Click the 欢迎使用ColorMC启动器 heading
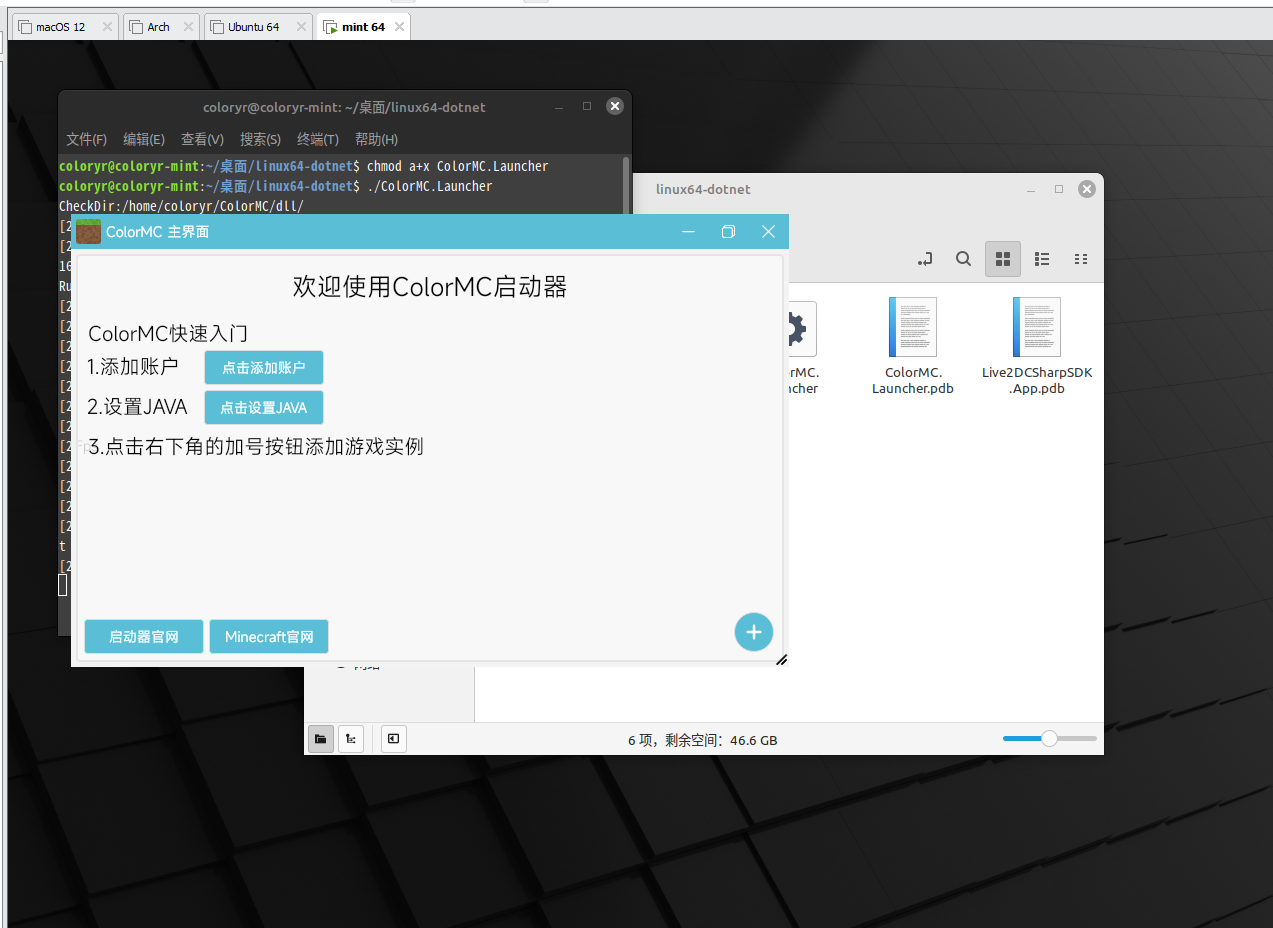1273x928 pixels. [430, 288]
